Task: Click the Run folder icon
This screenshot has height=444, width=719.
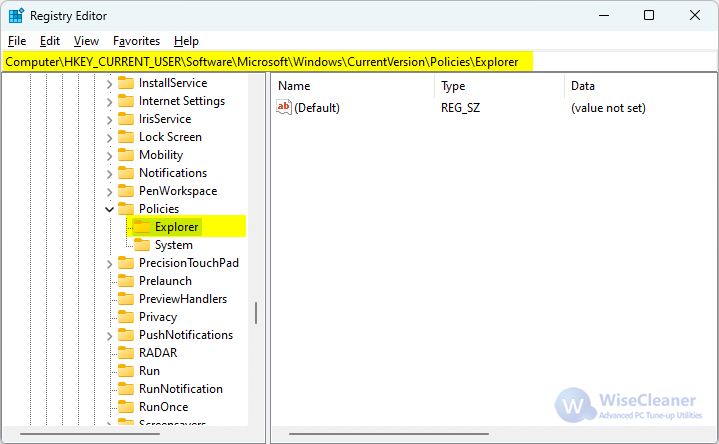Action: point(126,370)
